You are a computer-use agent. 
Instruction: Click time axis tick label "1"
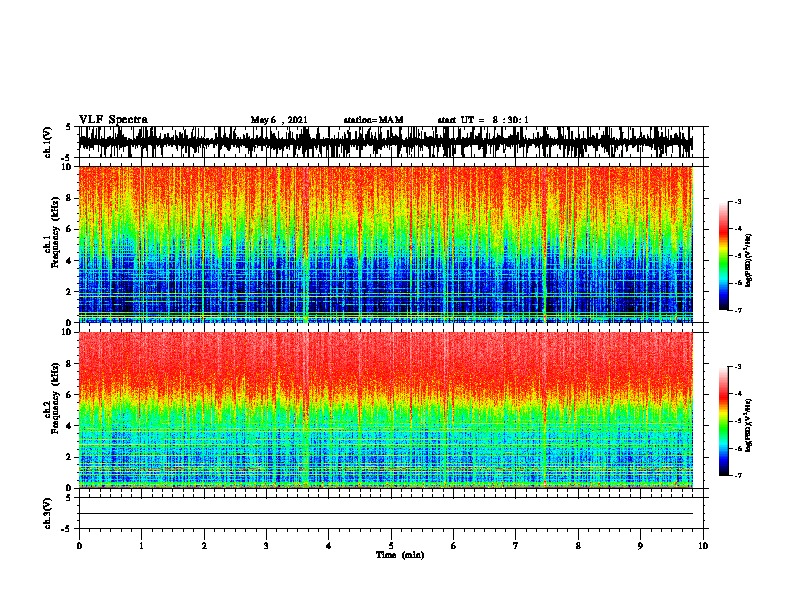pyautogui.click(x=141, y=546)
